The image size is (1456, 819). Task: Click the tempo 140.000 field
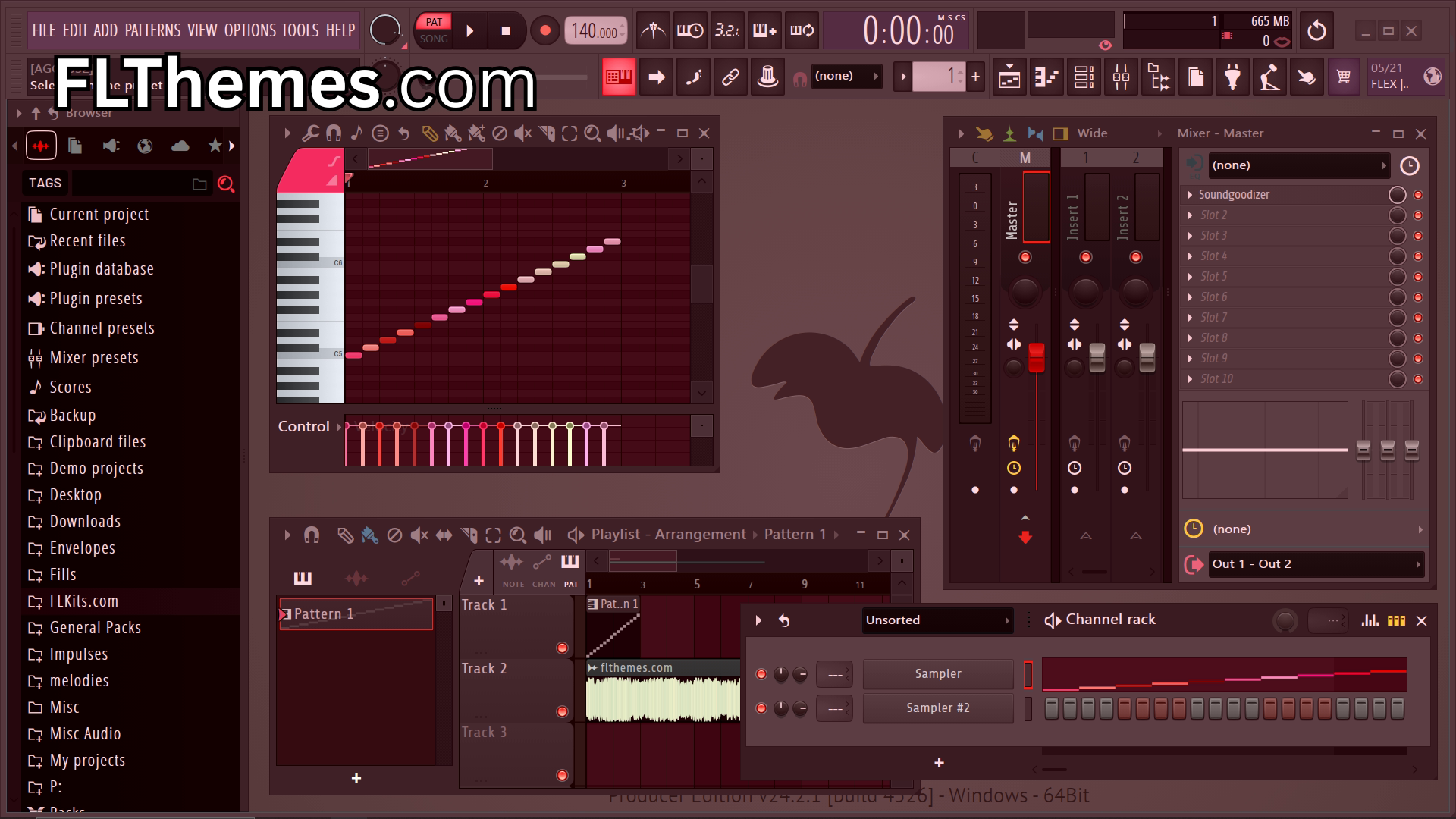point(596,31)
